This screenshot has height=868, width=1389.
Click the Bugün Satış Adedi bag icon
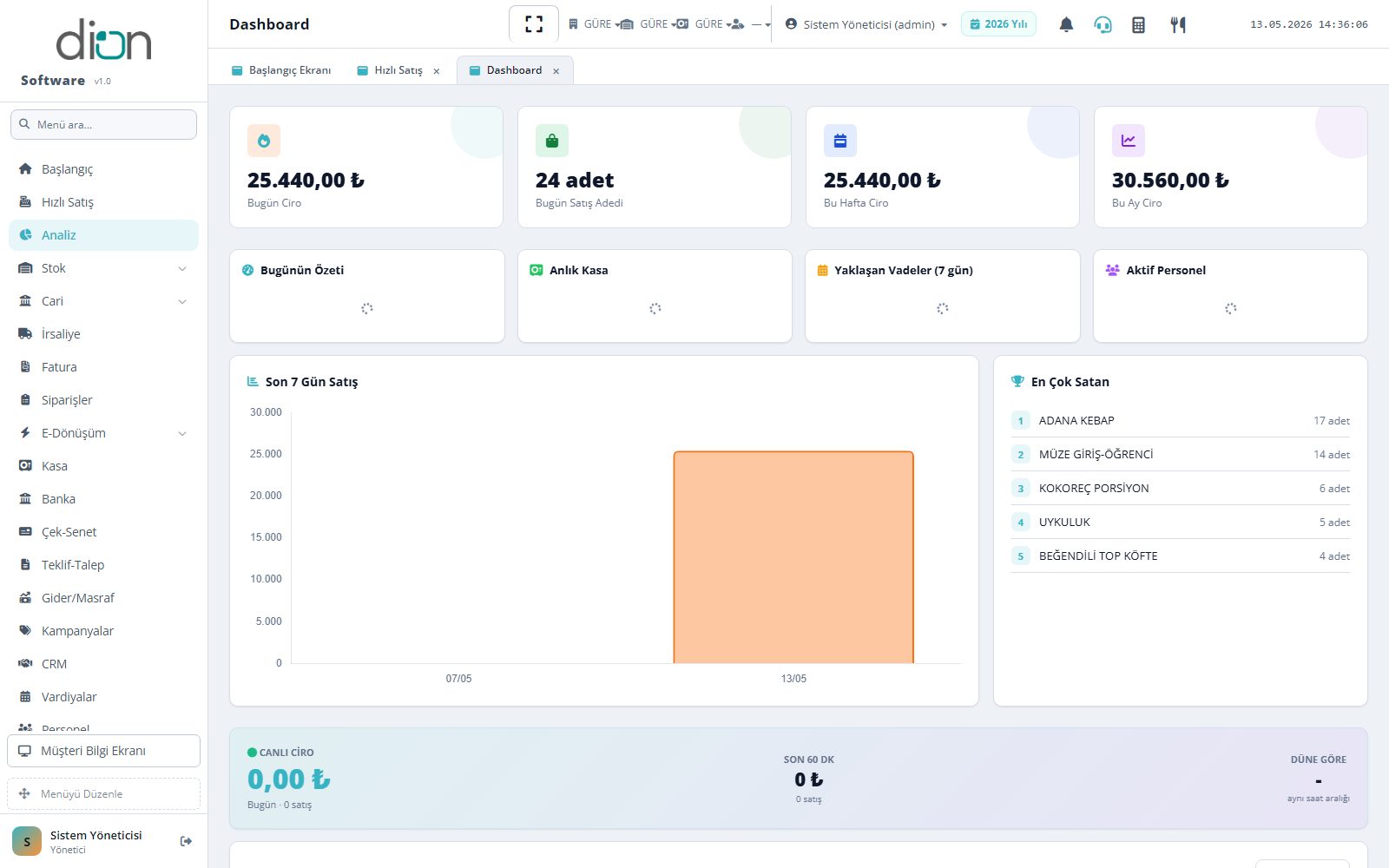click(552, 141)
